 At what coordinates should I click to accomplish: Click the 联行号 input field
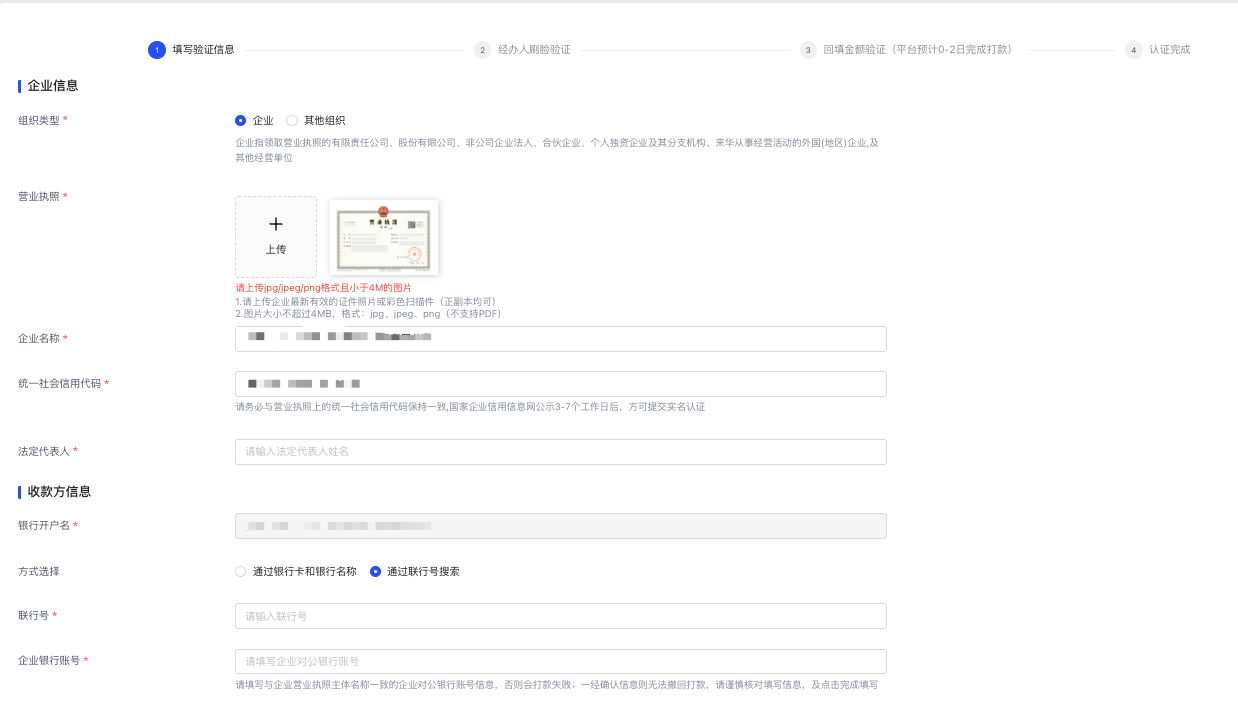pos(560,616)
